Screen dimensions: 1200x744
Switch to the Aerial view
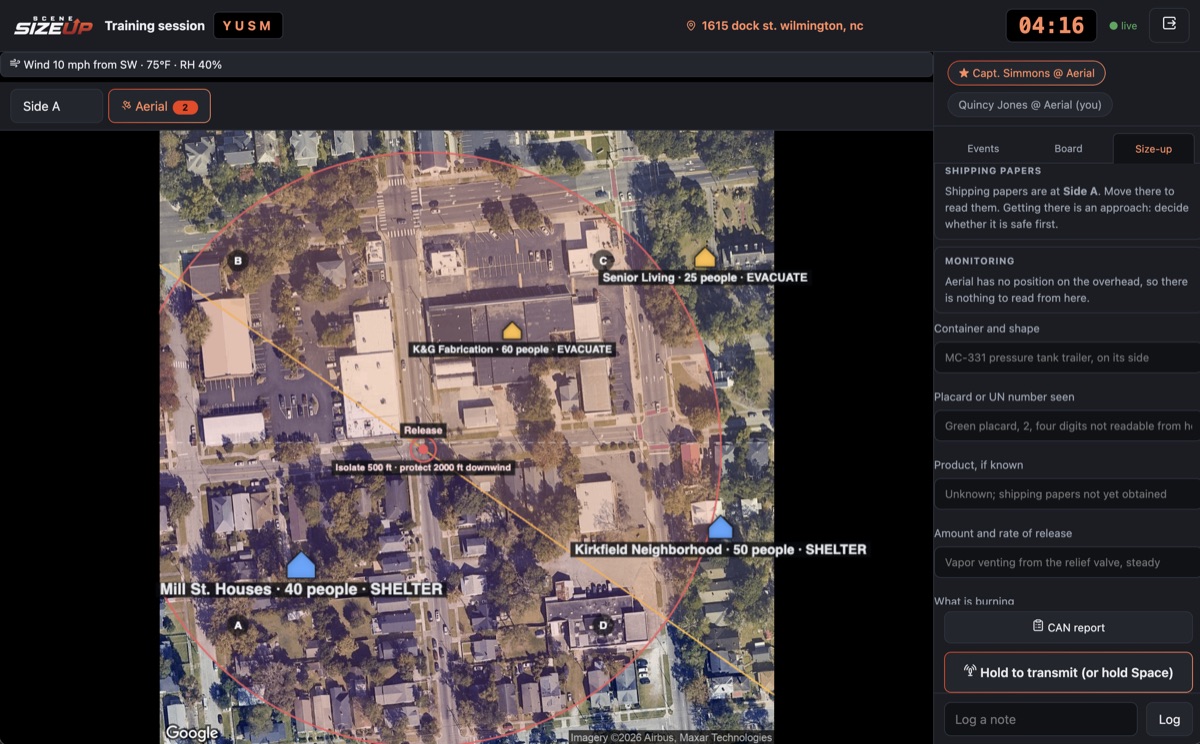point(159,106)
